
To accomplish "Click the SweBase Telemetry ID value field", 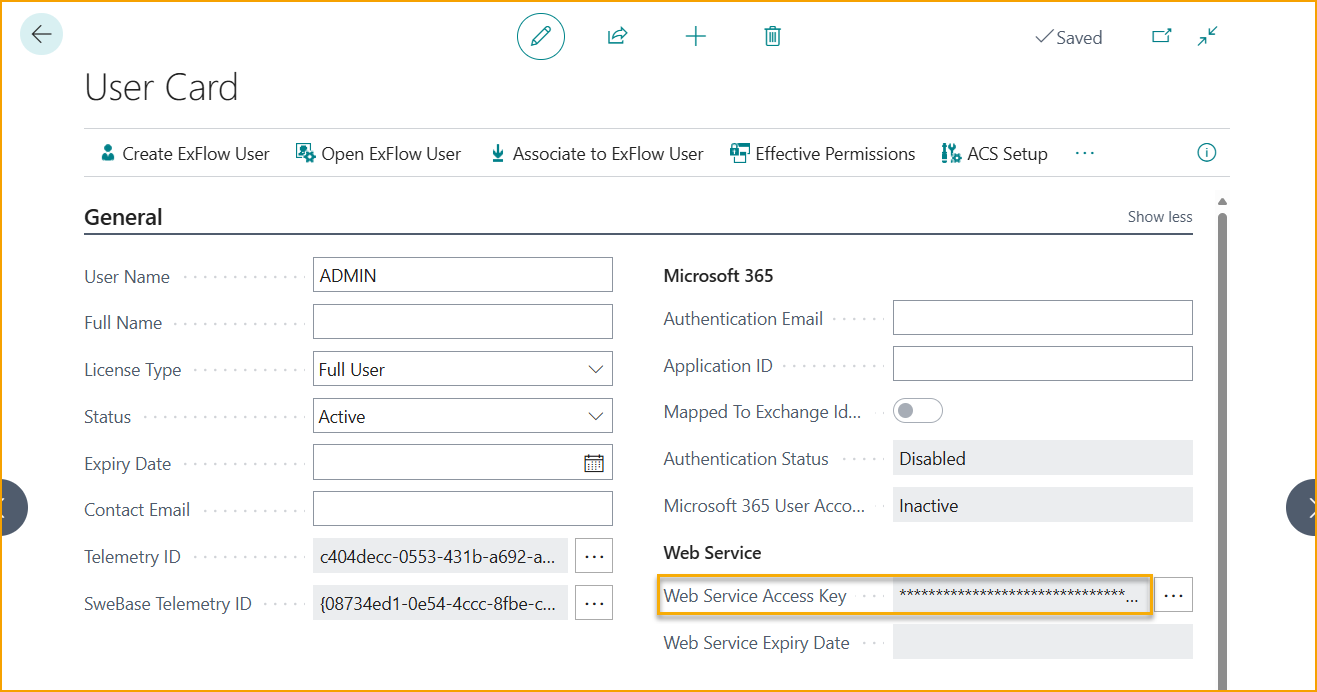I will click(x=441, y=602).
